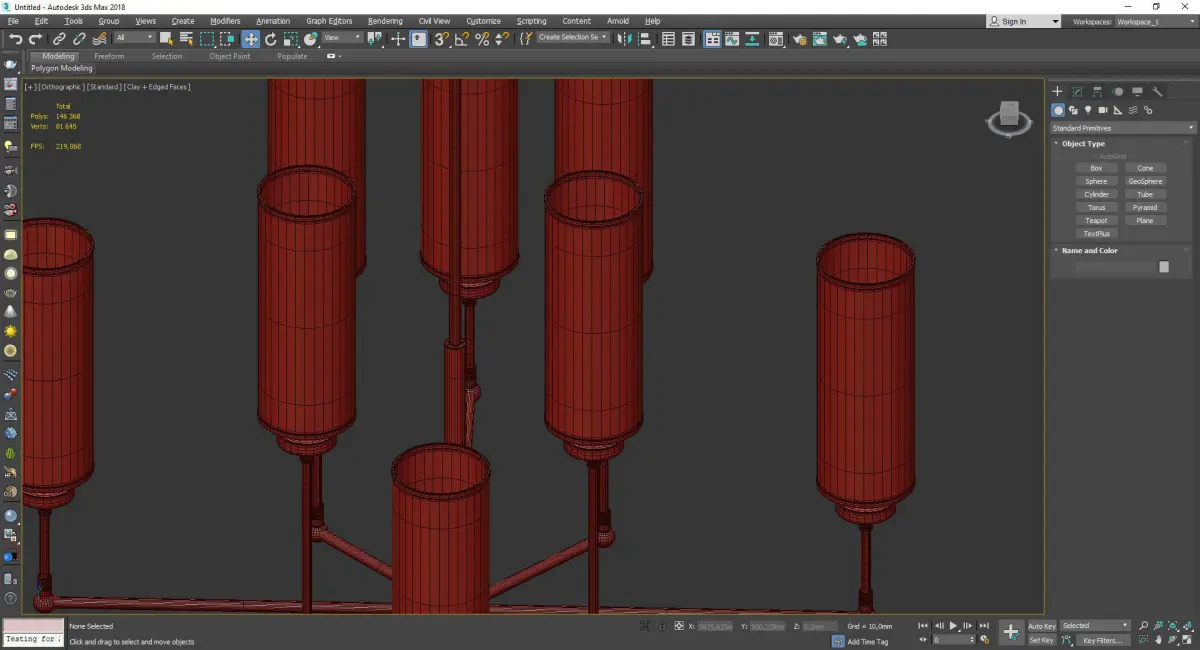Image resolution: width=1200 pixels, height=650 pixels.
Task: Open the Modifiers menu
Action: click(225, 21)
